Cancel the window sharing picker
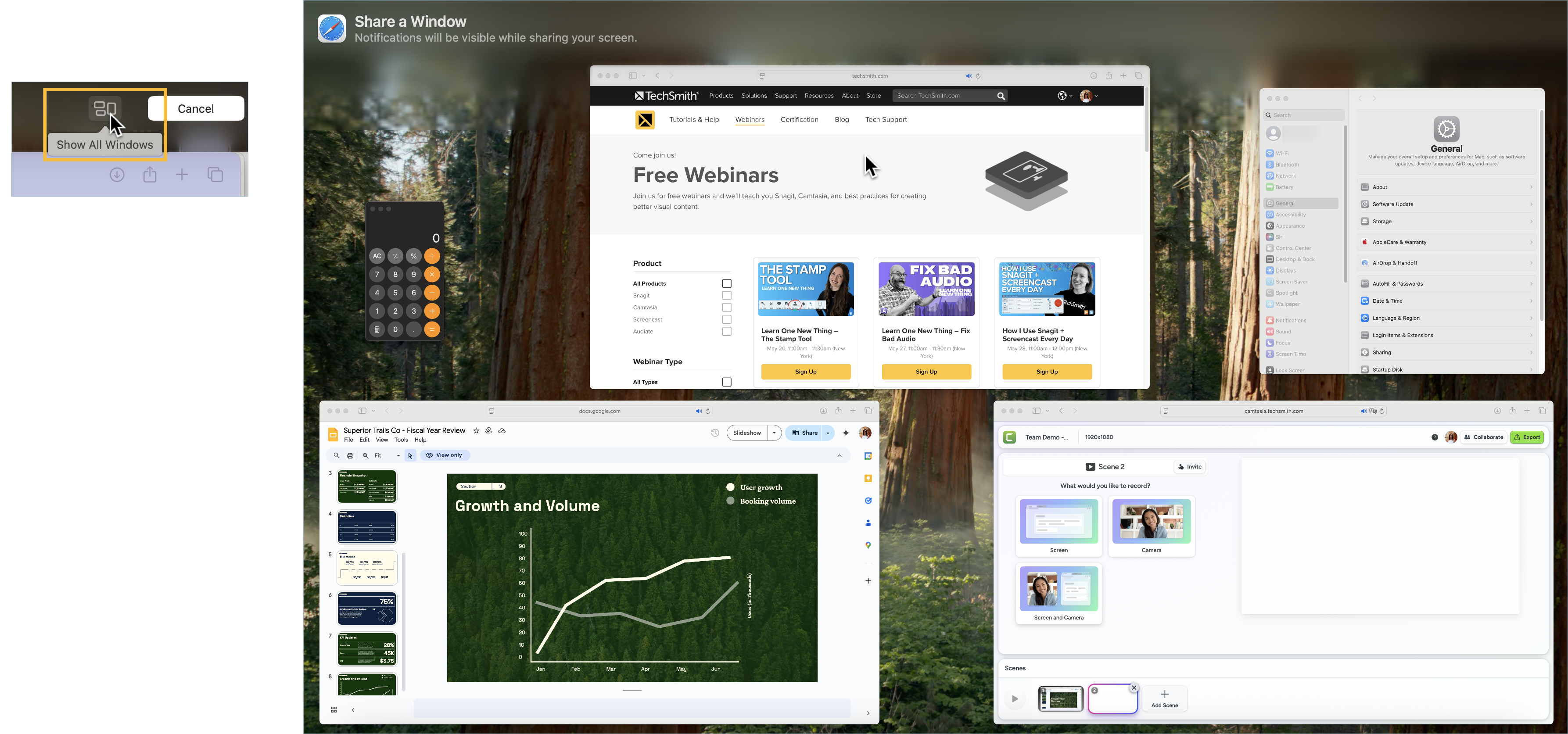 [196, 108]
